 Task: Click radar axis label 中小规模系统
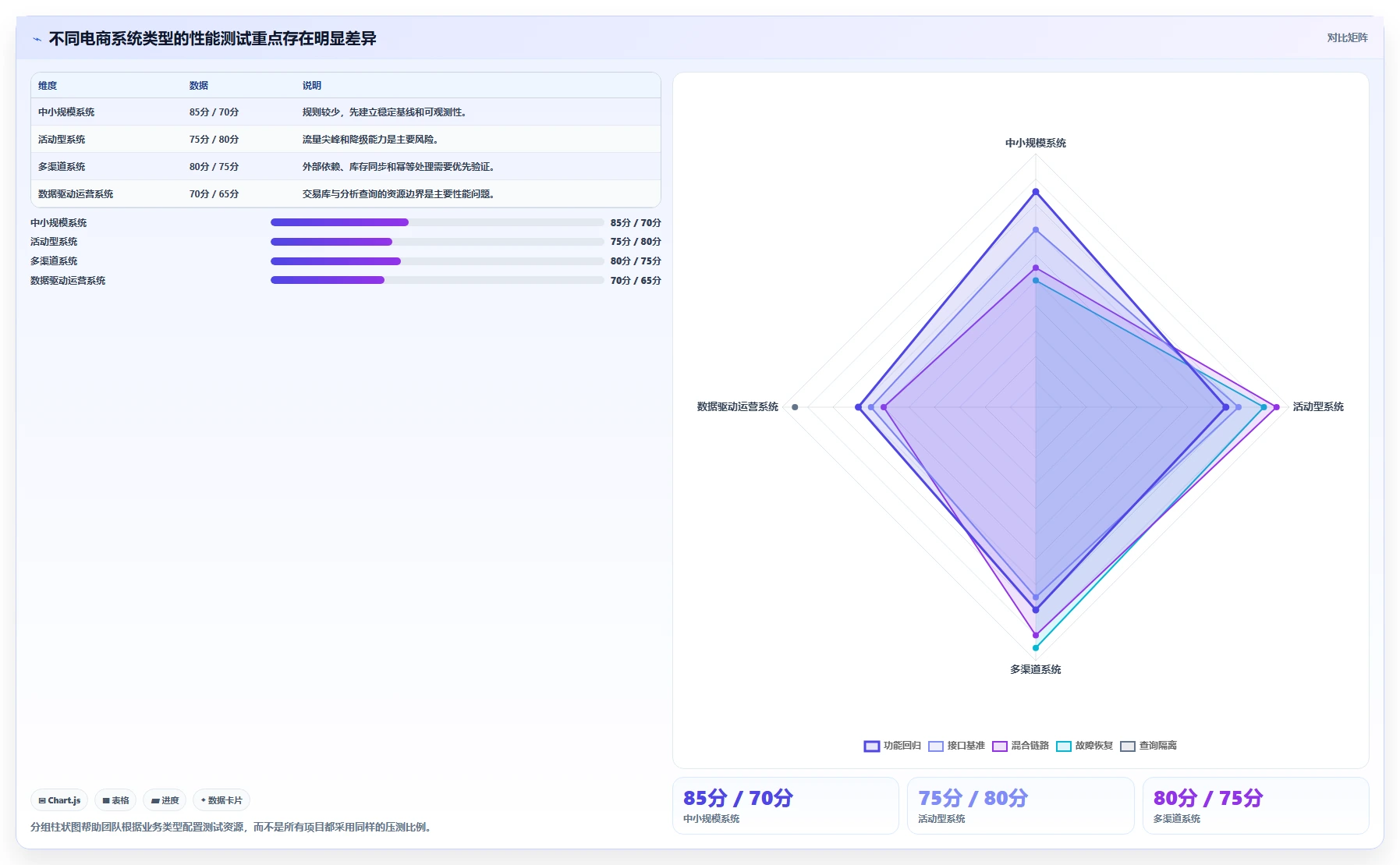tap(1036, 144)
